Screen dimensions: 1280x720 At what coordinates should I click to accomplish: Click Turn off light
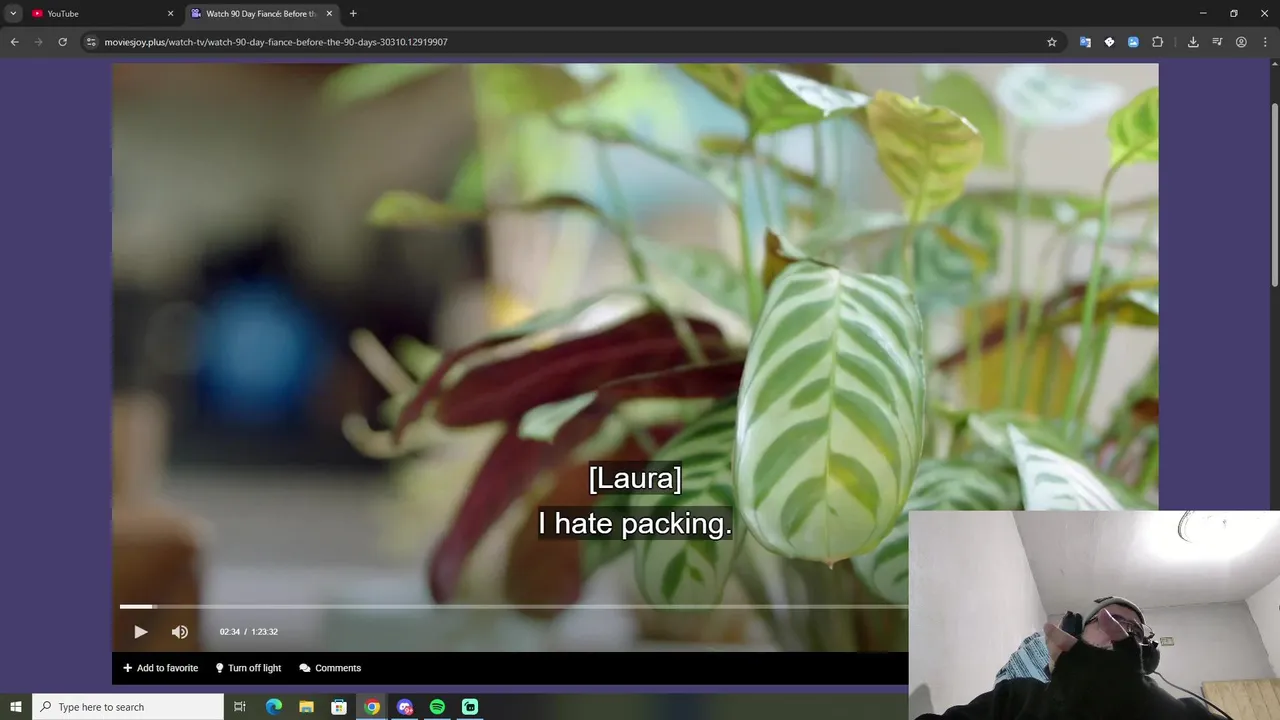248,668
